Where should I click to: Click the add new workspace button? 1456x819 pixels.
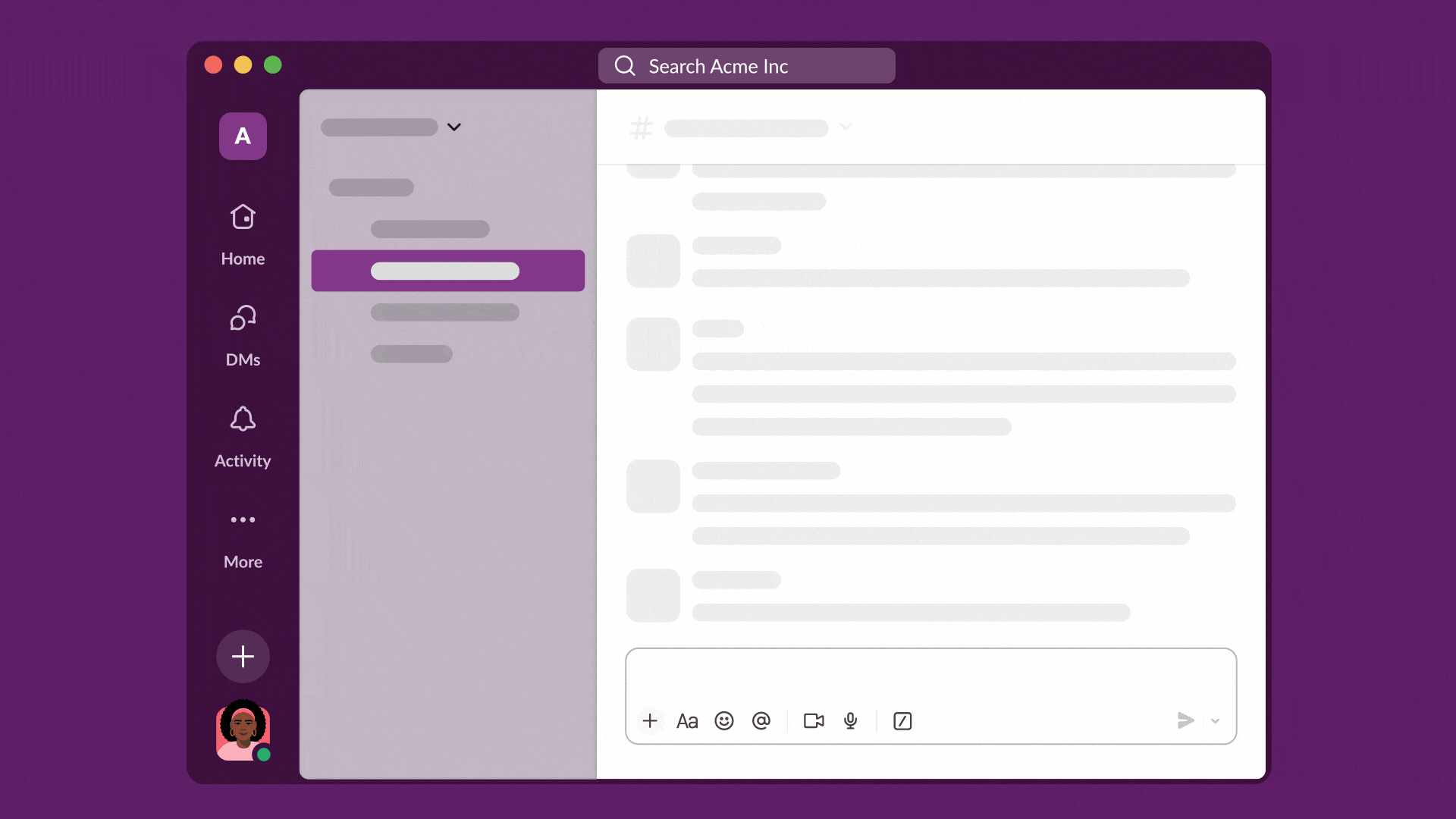point(242,656)
